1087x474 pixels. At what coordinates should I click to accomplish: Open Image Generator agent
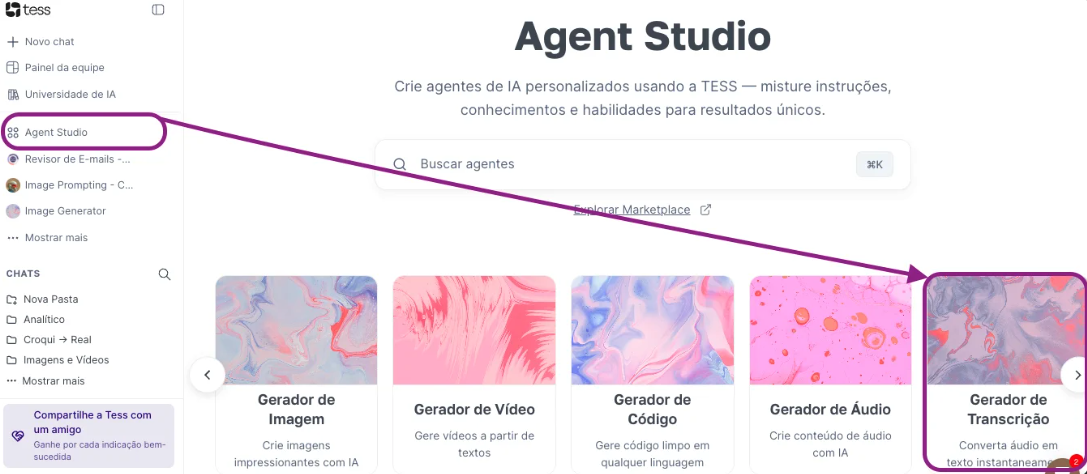coord(56,211)
